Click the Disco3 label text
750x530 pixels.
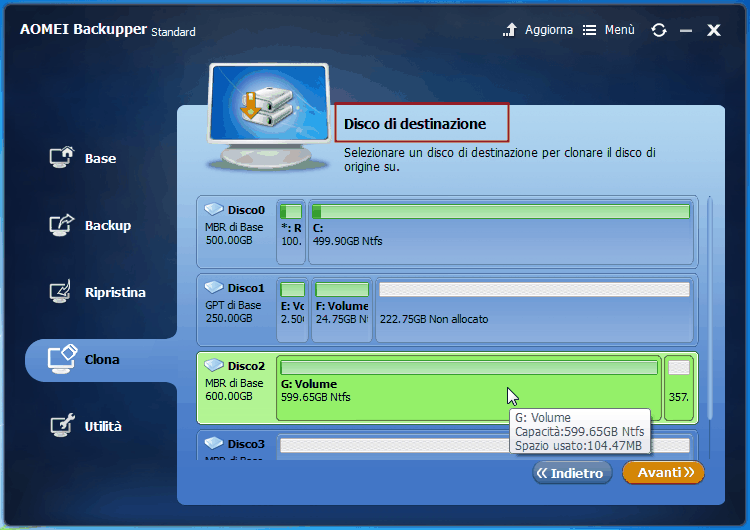[x=246, y=444]
